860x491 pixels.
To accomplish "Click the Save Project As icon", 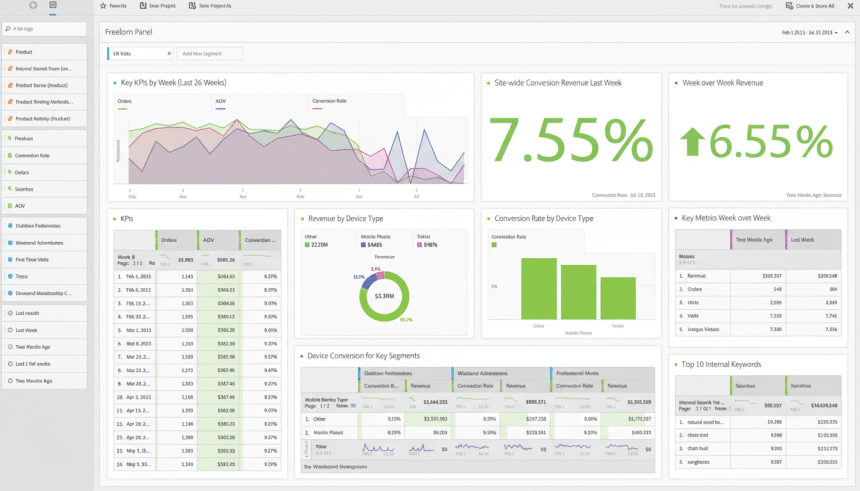I will pos(192,6).
